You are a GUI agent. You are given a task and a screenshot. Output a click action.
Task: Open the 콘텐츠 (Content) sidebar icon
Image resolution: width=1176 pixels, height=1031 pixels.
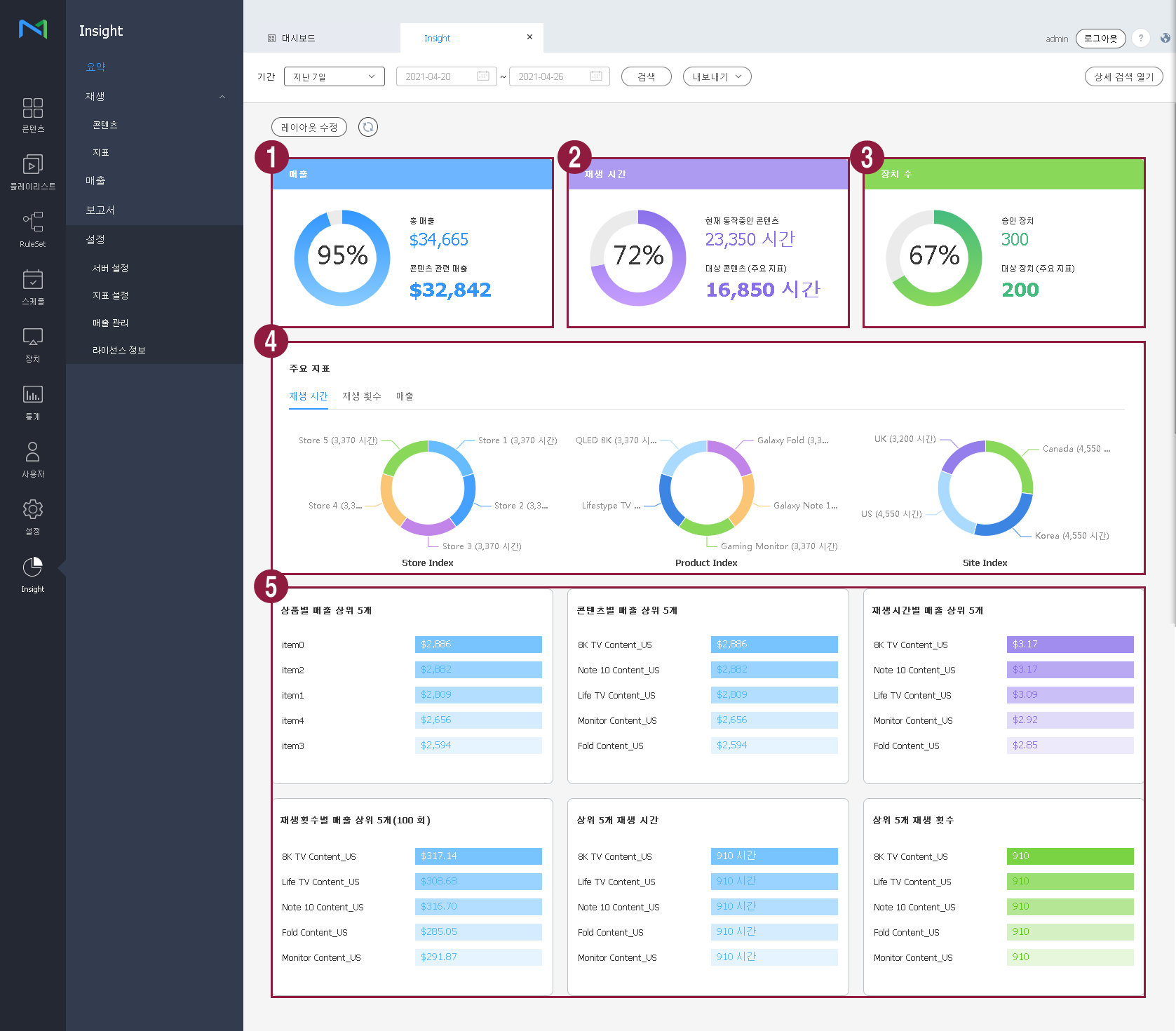pyautogui.click(x=32, y=114)
